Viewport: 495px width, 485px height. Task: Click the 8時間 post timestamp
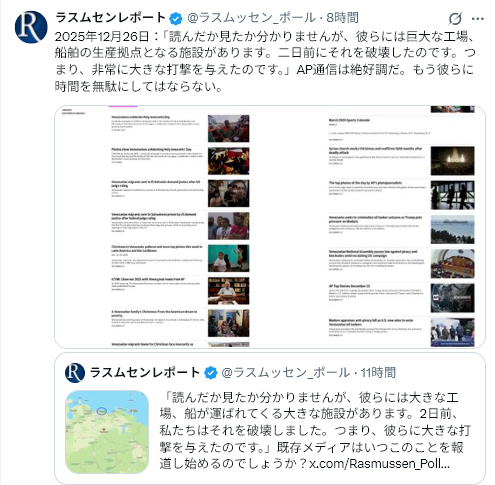[342, 18]
